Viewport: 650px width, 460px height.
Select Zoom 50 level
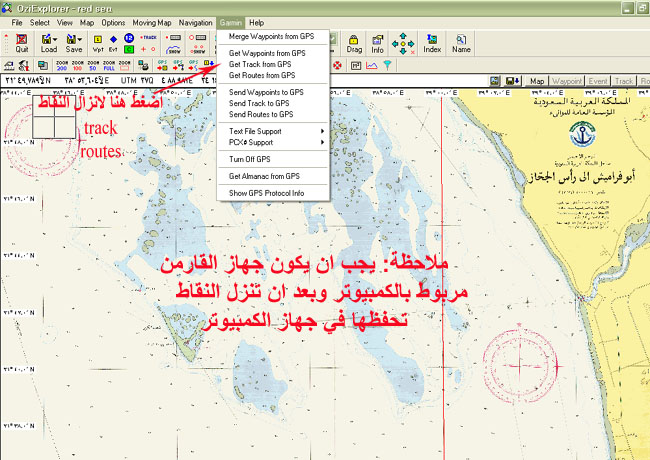tap(93, 65)
